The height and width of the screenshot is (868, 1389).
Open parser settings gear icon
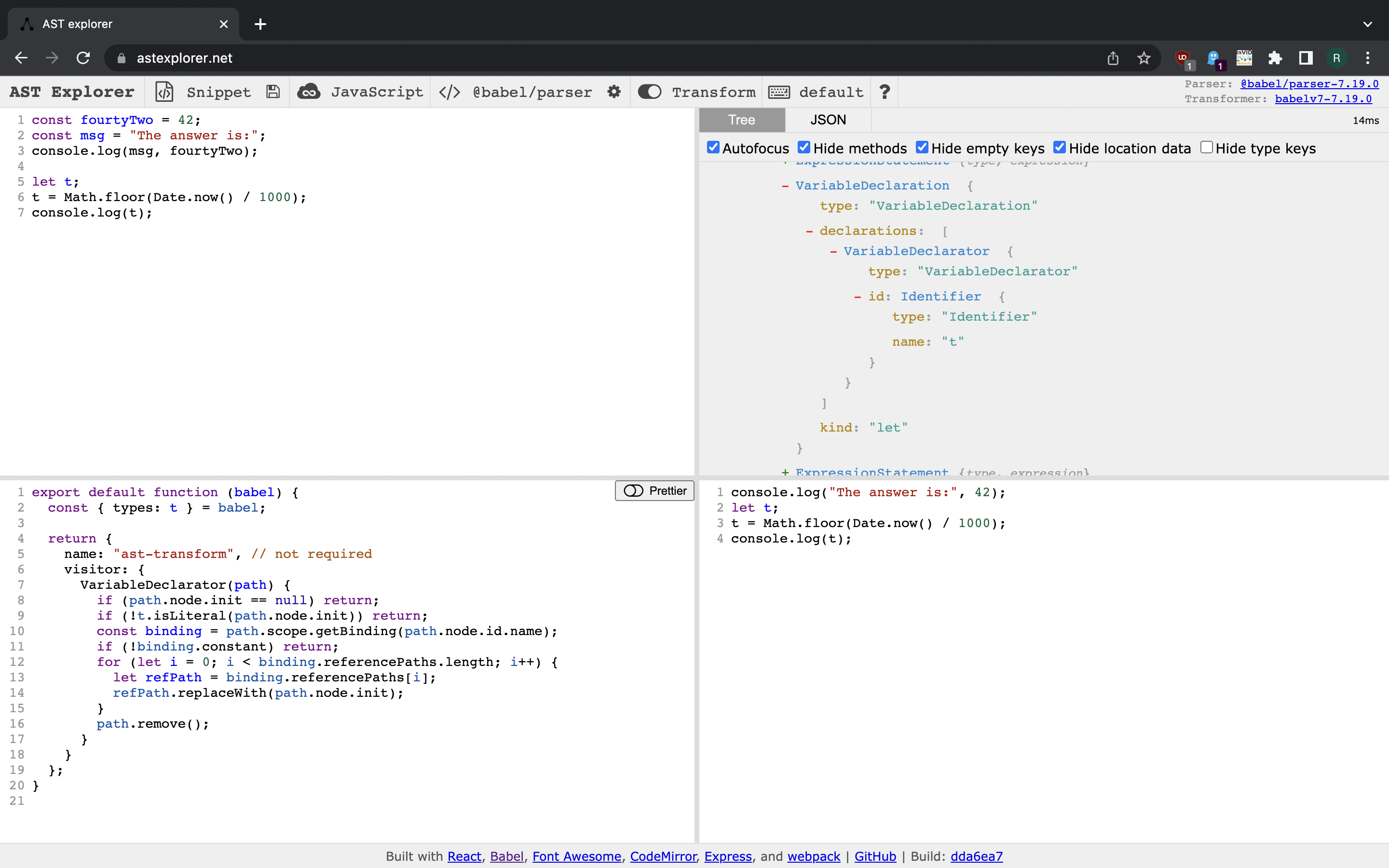614,92
